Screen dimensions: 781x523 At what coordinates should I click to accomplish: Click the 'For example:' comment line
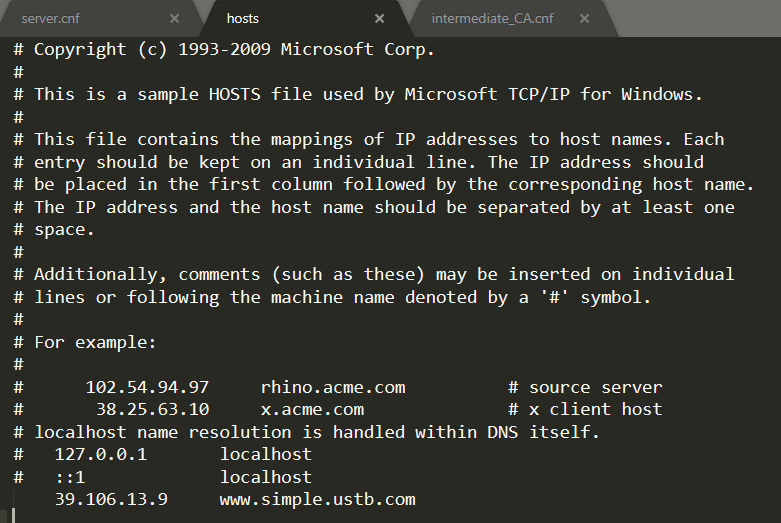[x=95, y=342]
